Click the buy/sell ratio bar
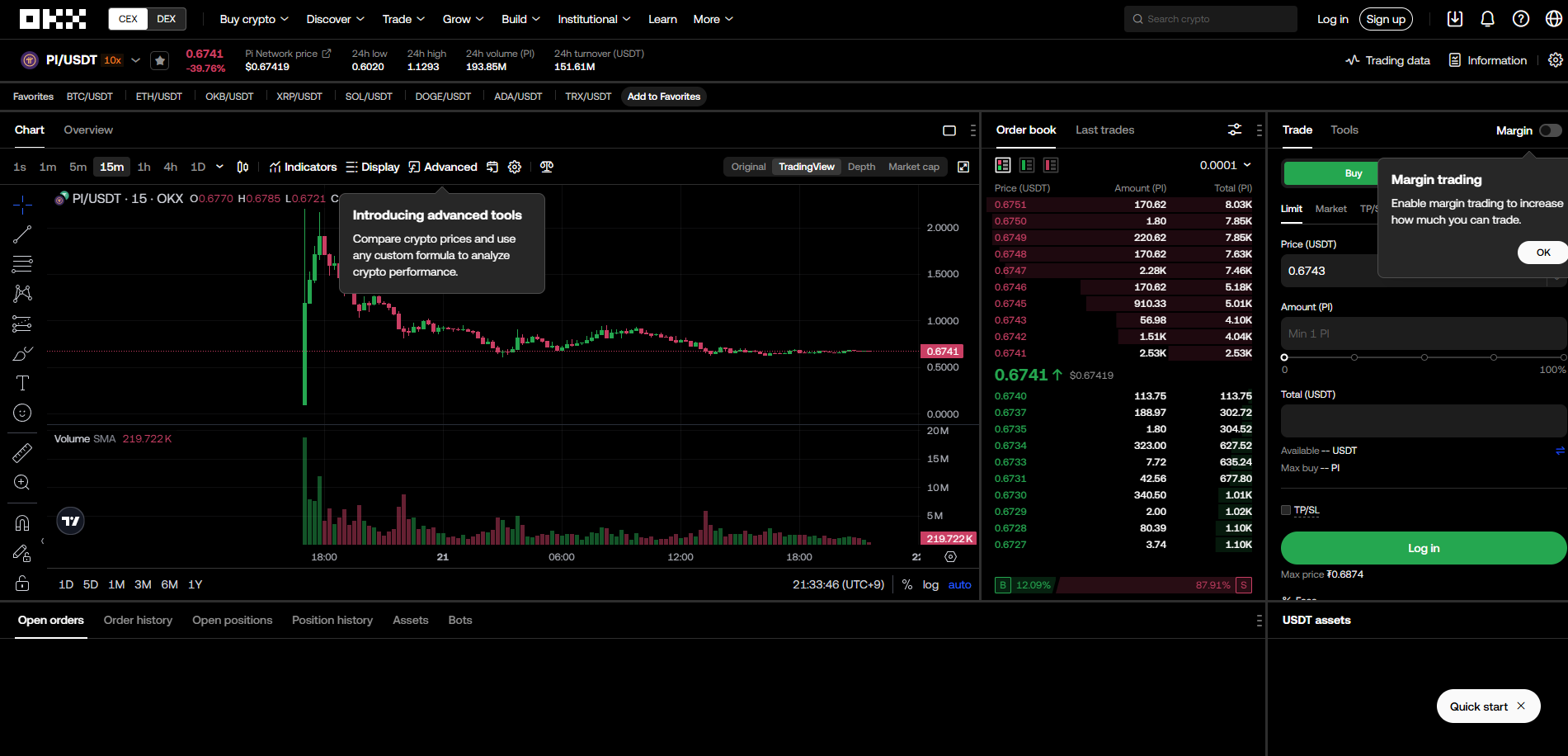 [1123, 585]
